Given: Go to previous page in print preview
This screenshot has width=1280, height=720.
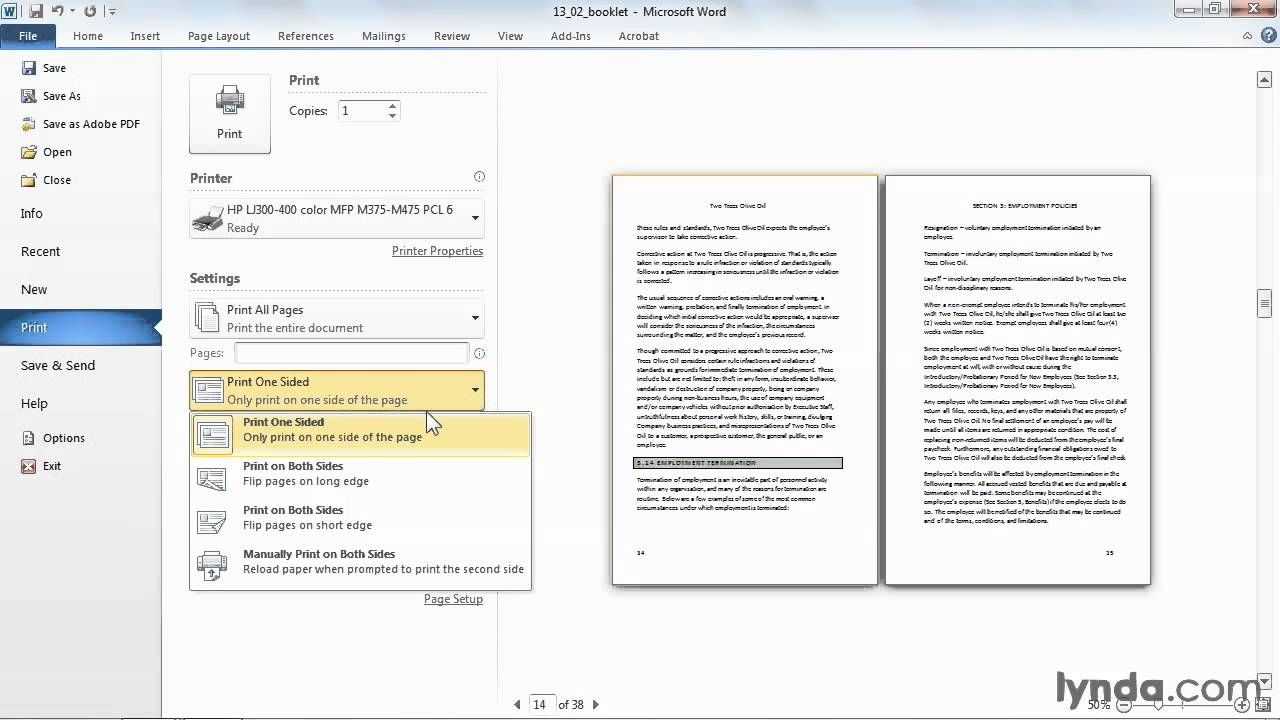Looking at the screenshot, I should [x=517, y=705].
